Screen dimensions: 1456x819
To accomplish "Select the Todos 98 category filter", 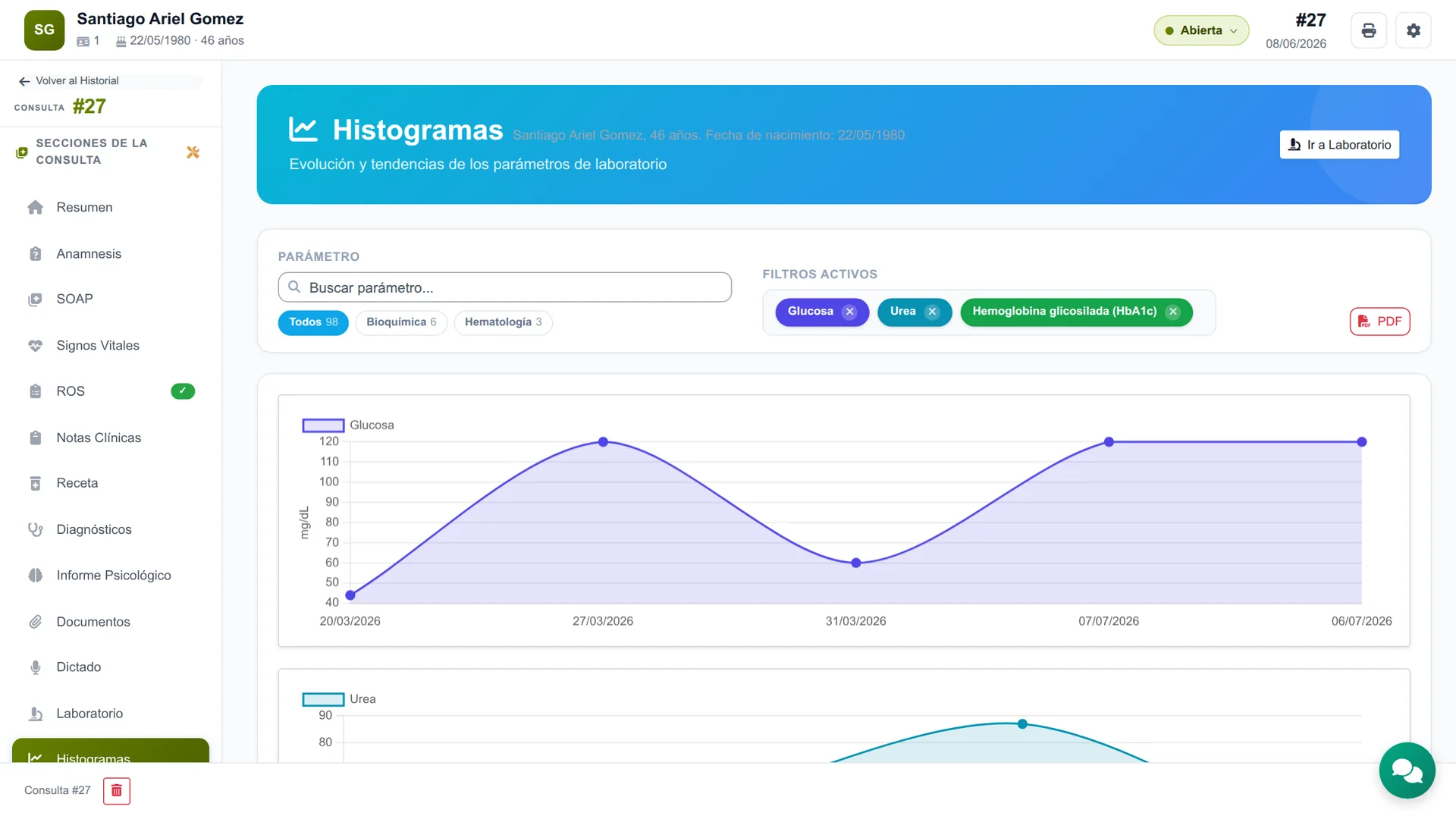I will (x=313, y=322).
